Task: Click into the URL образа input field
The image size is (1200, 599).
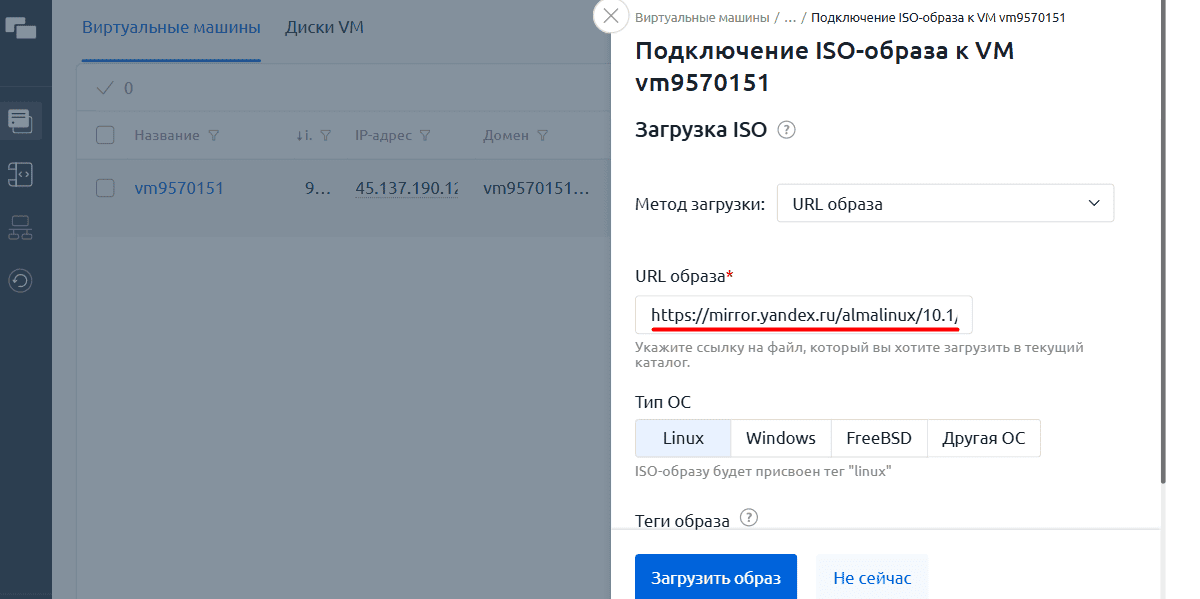Action: click(x=804, y=315)
